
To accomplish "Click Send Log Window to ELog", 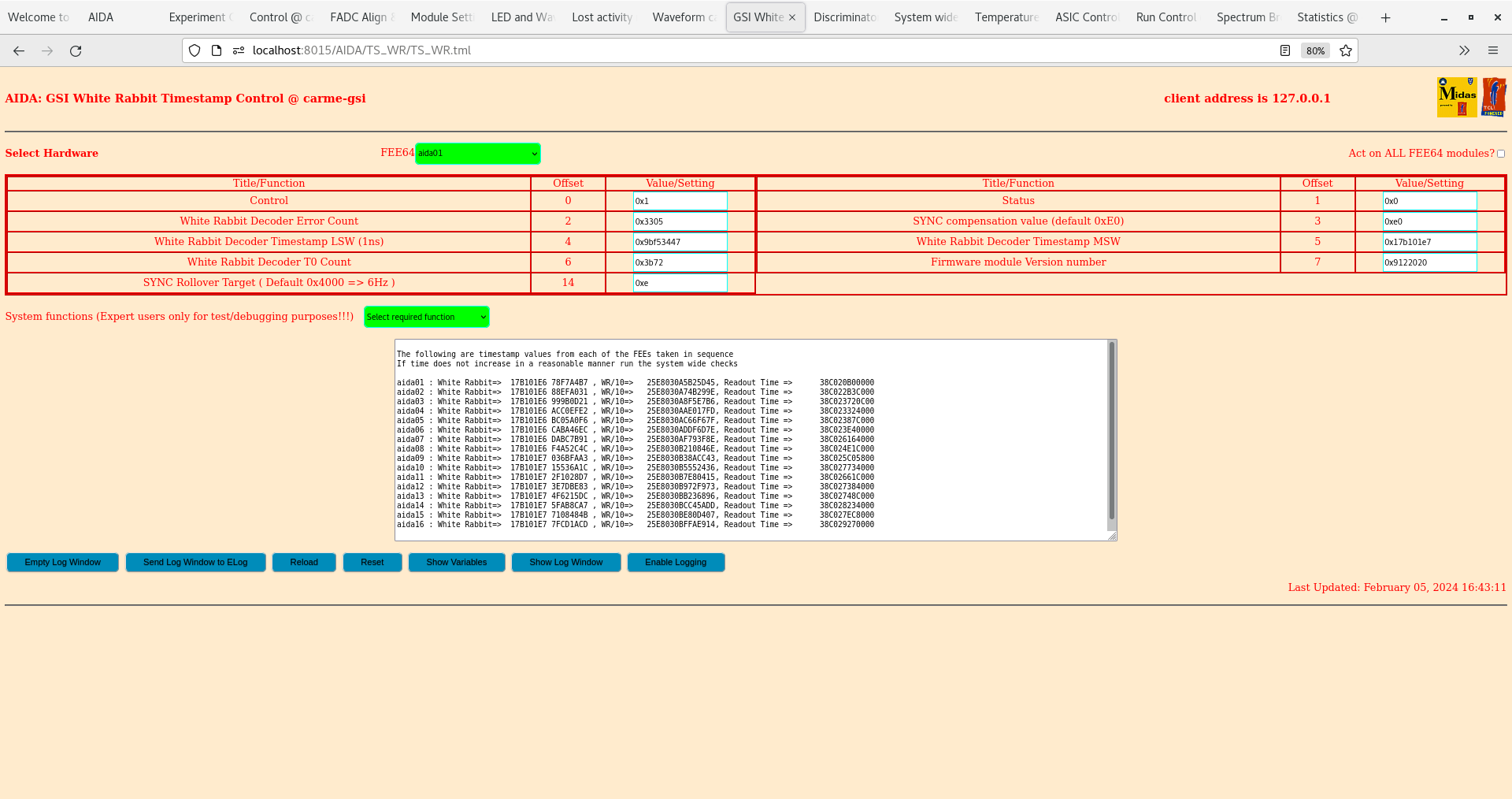I will (x=195, y=562).
